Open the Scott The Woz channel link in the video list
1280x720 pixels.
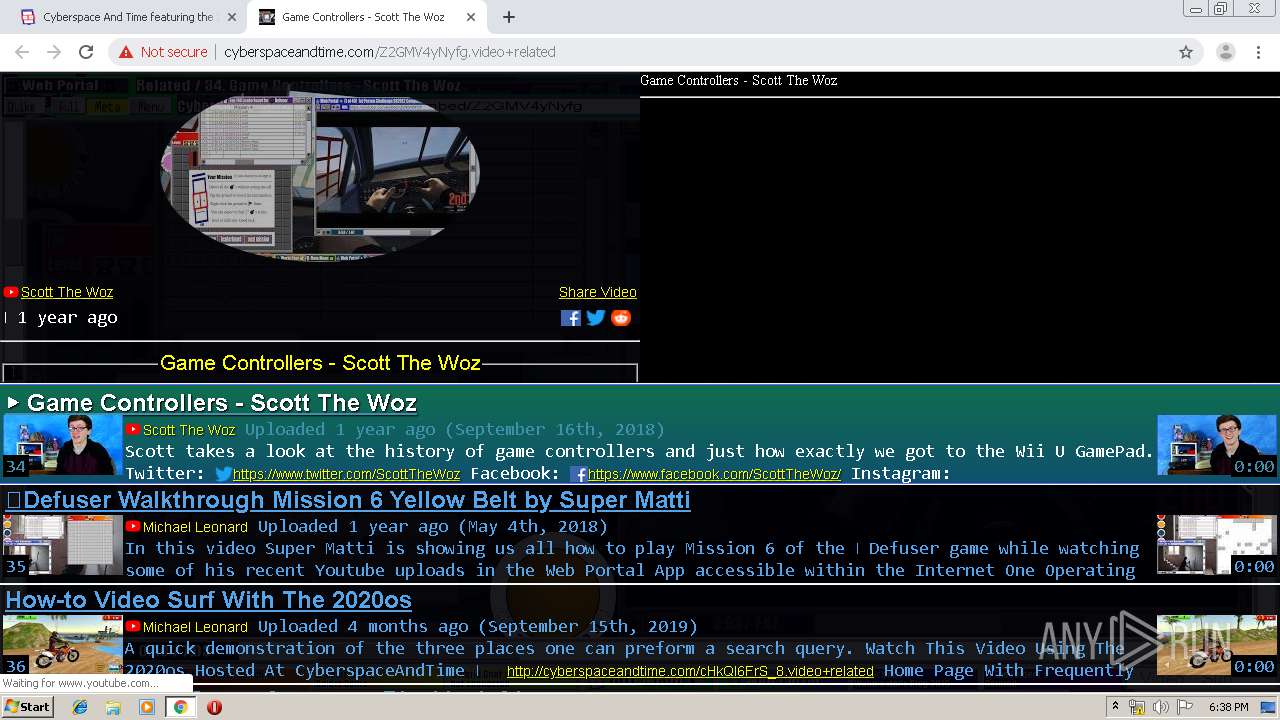pos(189,430)
